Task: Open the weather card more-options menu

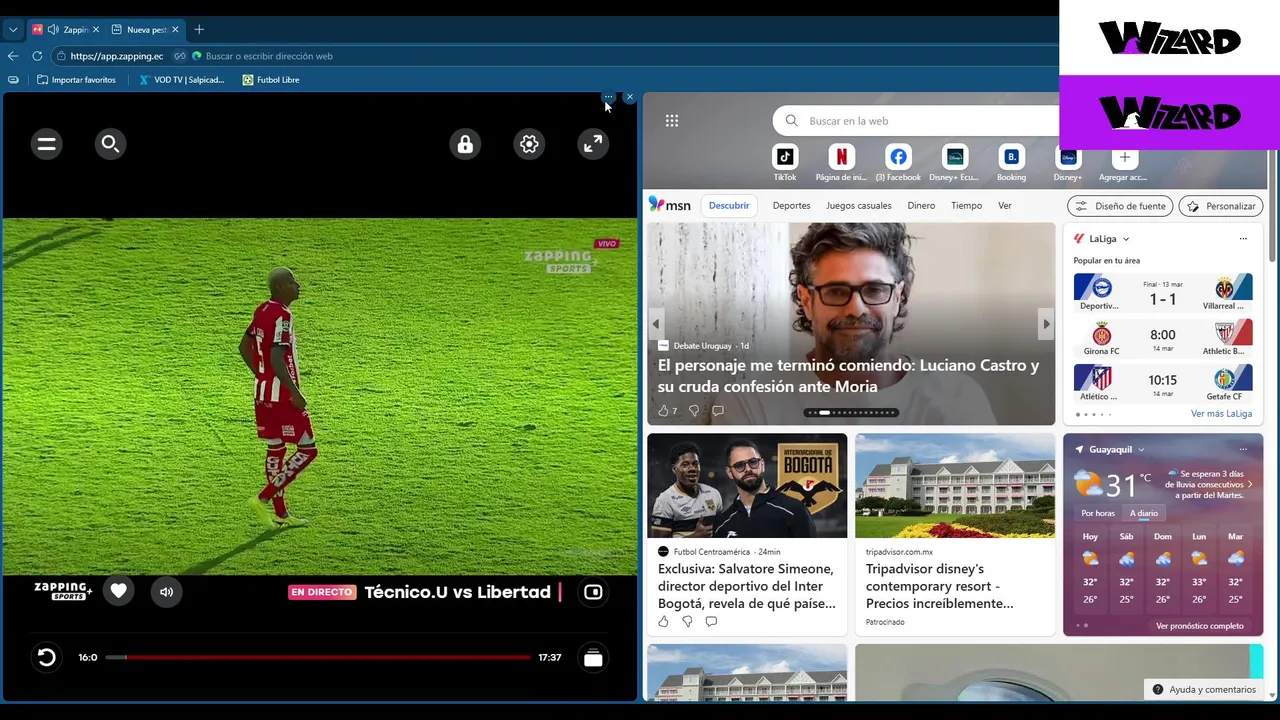Action: pos(1243,449)
